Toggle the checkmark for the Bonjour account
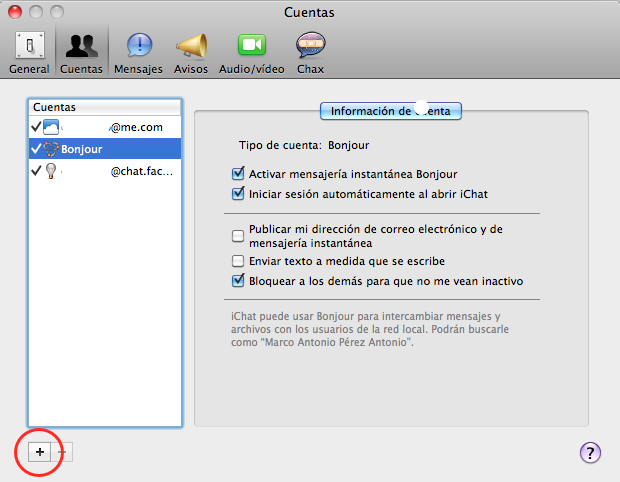This screenshot has width=620, height=482. tap(36, 149)
